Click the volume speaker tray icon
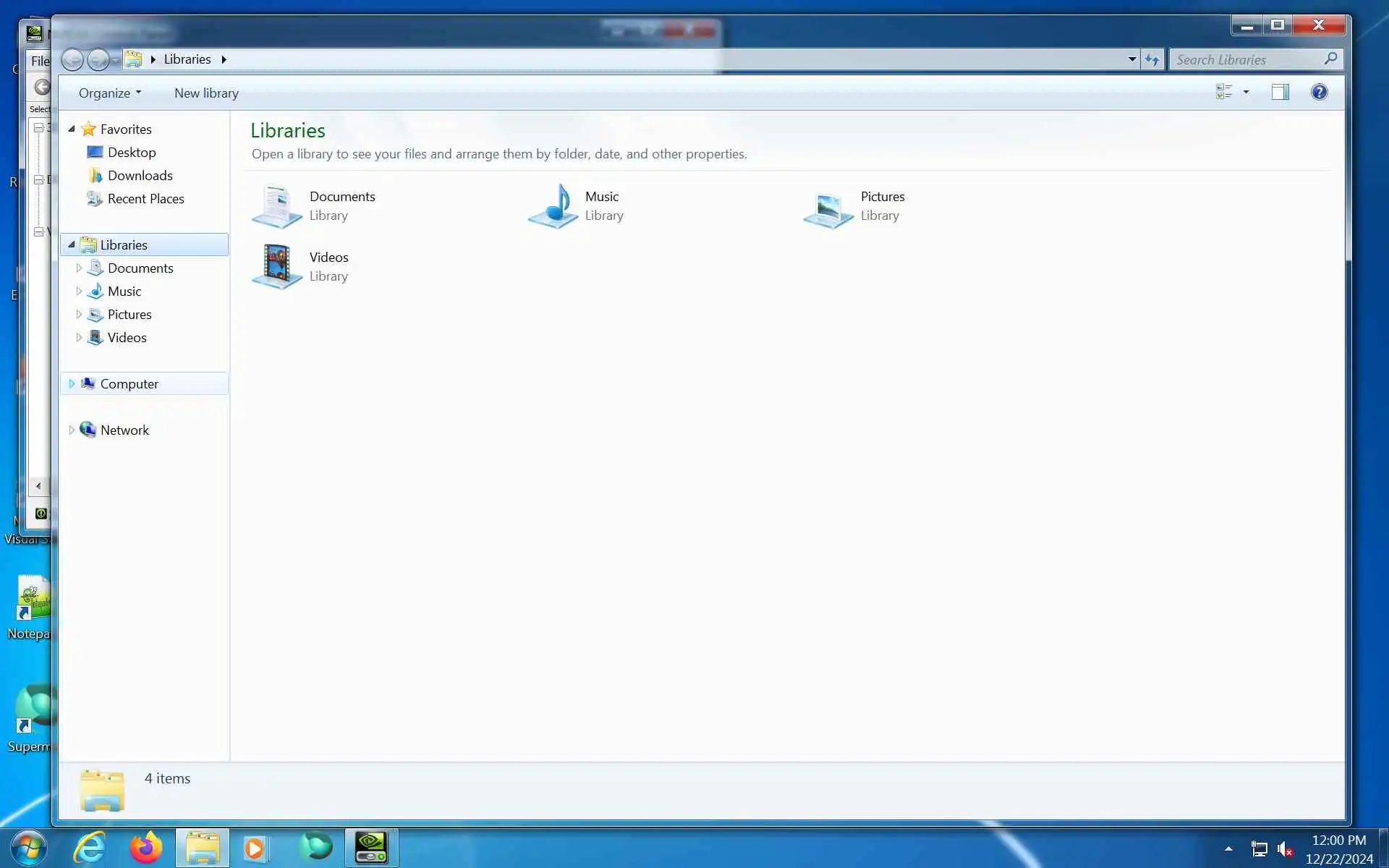This screenshot has width=1389, height=868. click(1284, 848)
